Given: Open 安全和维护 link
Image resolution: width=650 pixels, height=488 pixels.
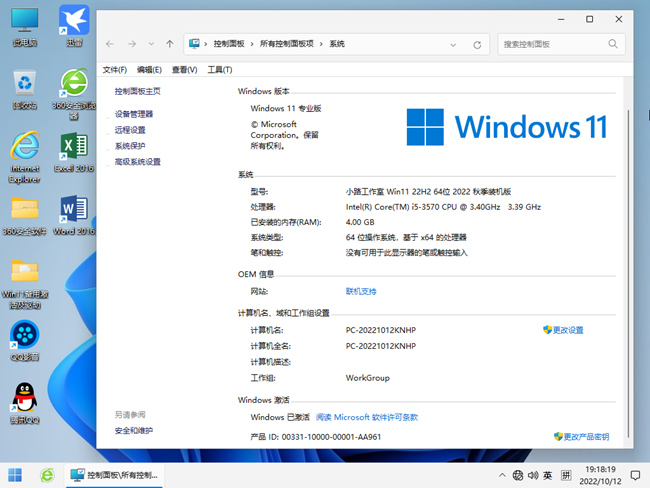Looking at the screenshot, I should [x=134, y=431].
